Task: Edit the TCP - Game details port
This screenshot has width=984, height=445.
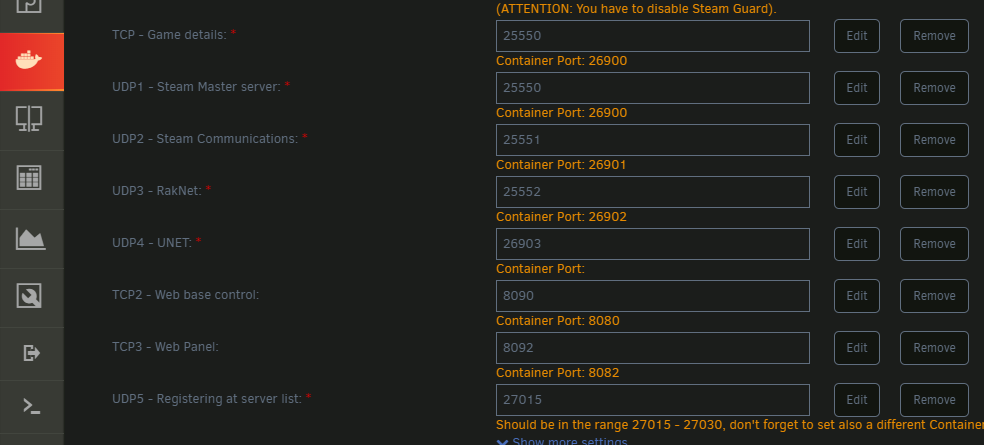Action: [857, 36]
